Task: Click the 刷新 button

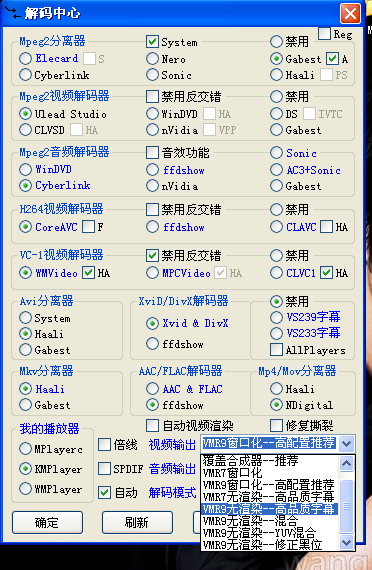Action: tap(137, 523)
